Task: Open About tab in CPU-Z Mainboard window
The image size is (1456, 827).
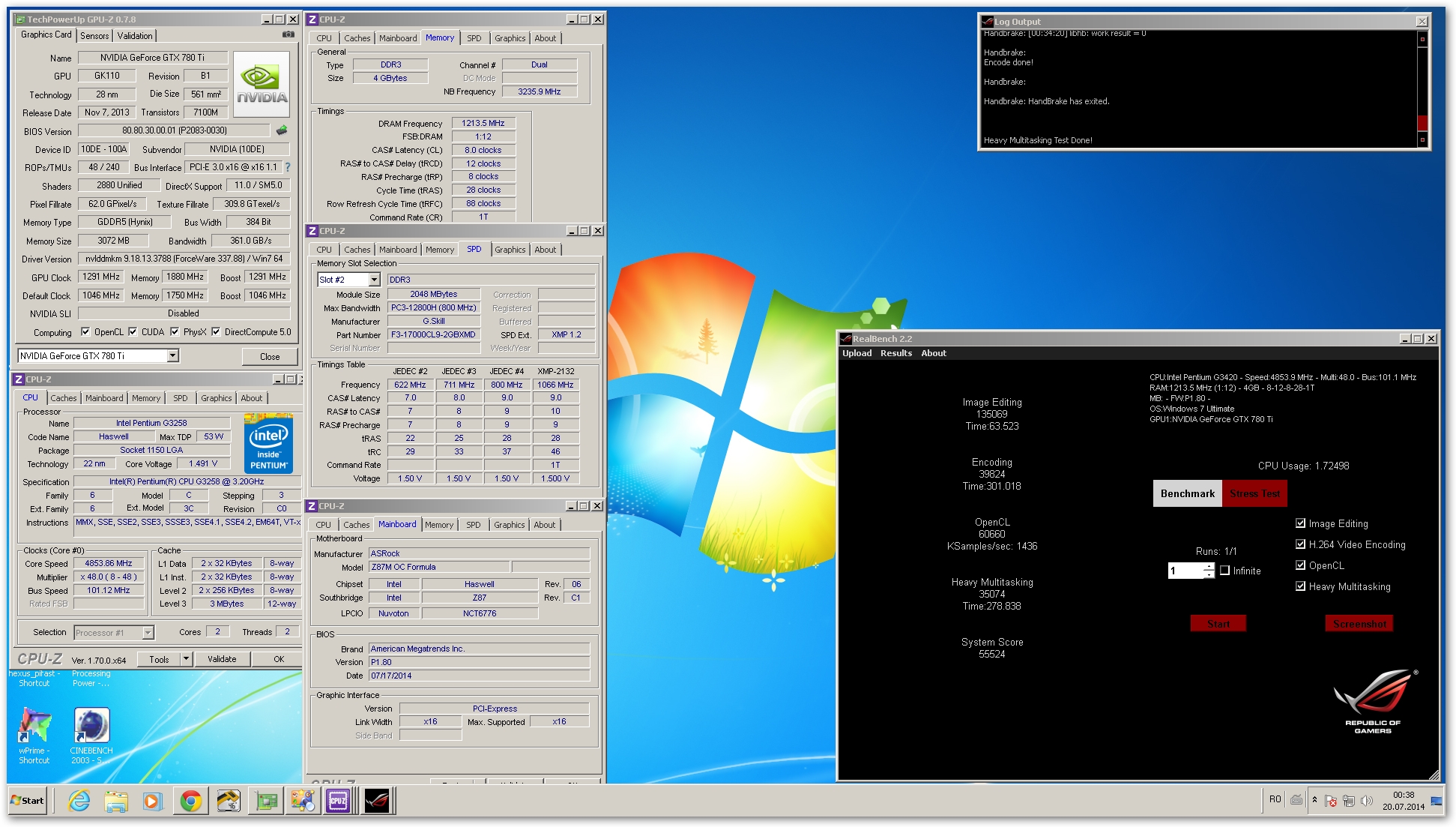Action: tap(545, 525)
